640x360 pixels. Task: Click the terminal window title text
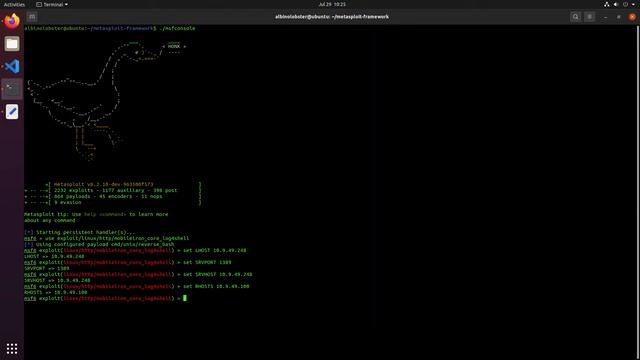click(x=332, y=17)
